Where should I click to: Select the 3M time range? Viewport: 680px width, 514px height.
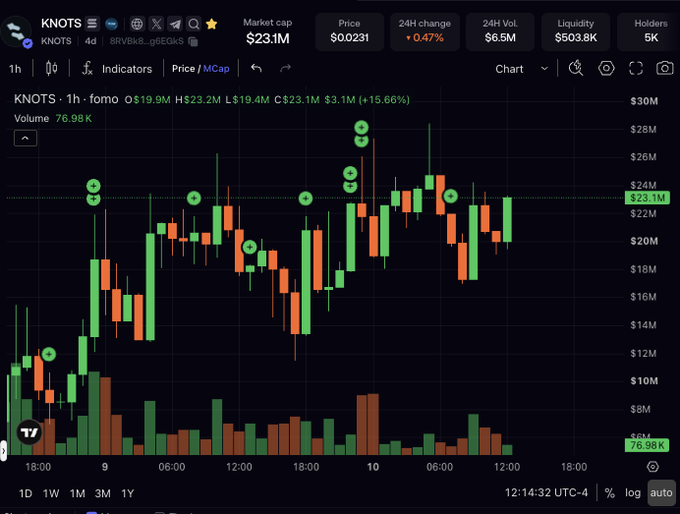pos(102,493)
